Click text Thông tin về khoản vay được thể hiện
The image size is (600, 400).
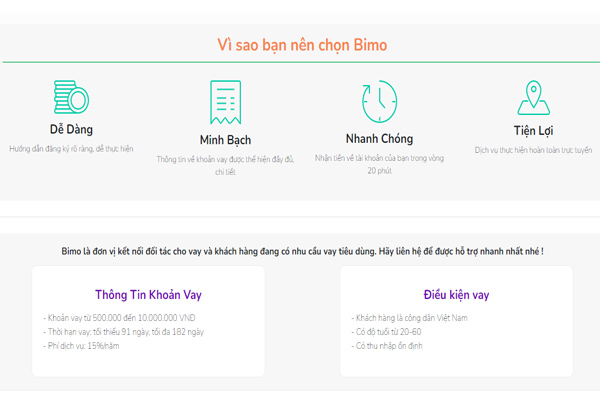coord(225,165)
